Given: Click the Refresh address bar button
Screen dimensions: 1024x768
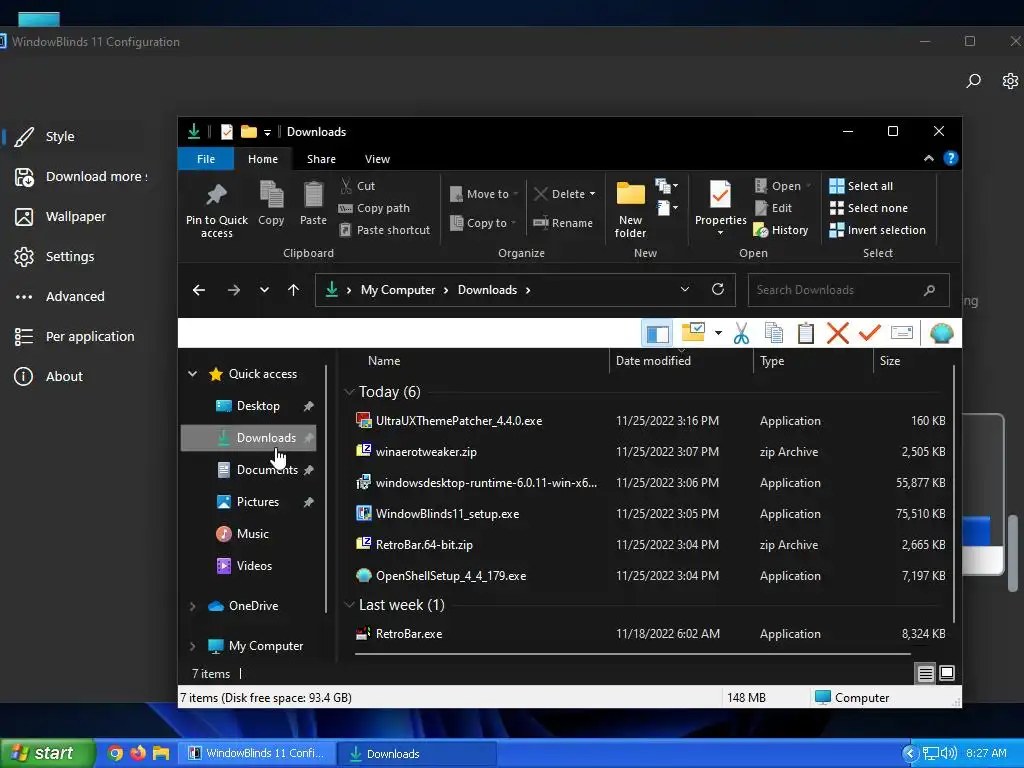Looking at the screenshot, I should click(718, 289).
